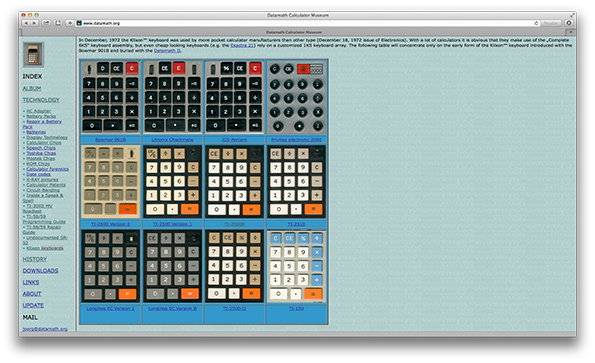Open the Calculator Patents sidebar link
Screen dimensions: 595x363
pyautogui.click(x=46, y=185)
